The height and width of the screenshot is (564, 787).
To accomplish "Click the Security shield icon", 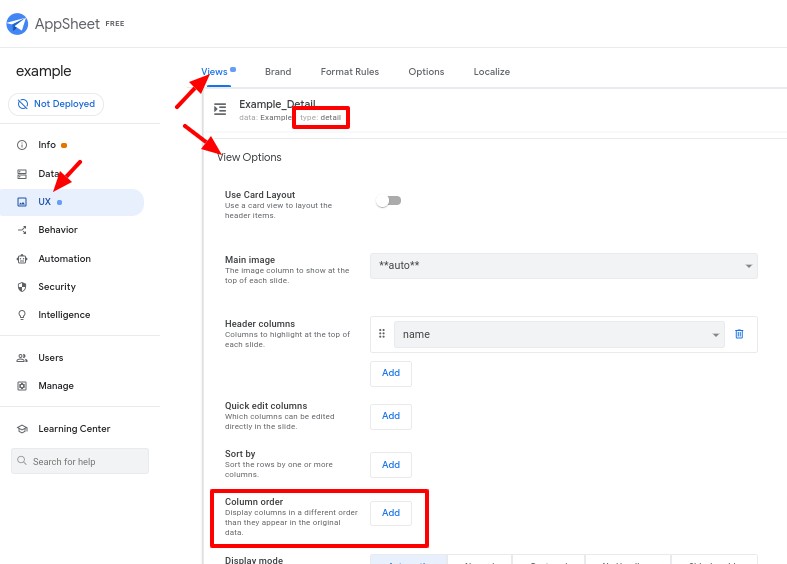I will 22,287.
